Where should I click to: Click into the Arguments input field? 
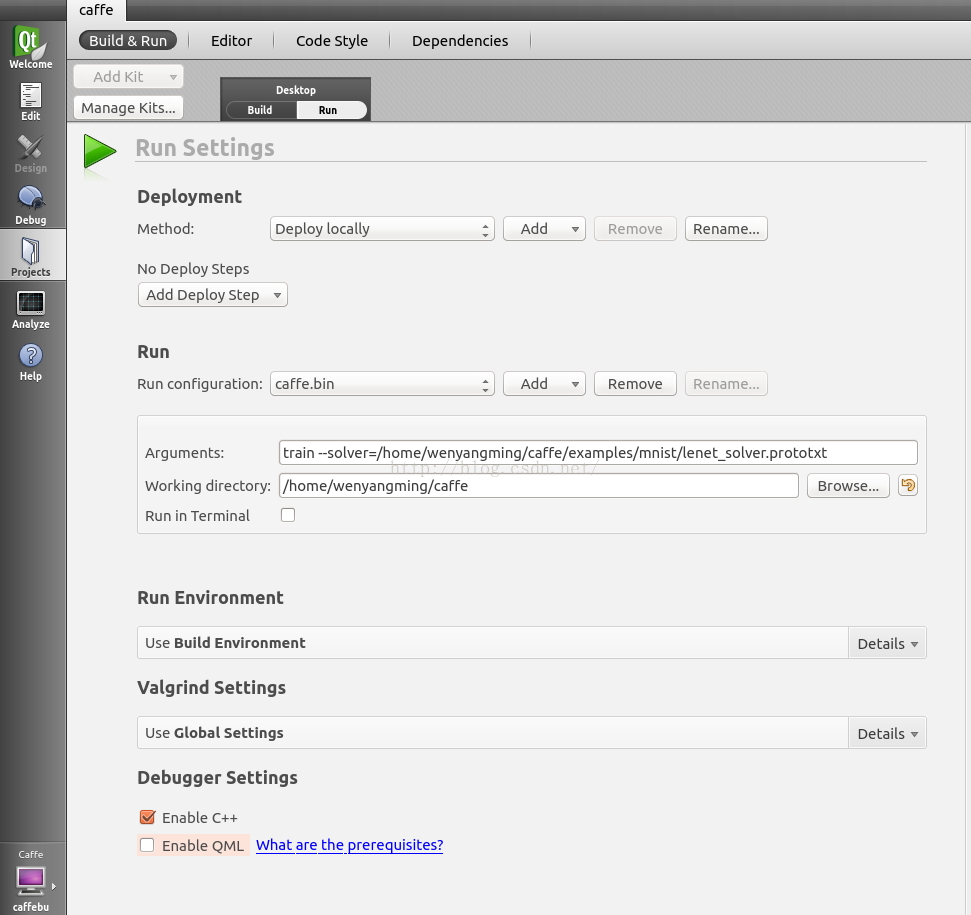(598, 453)
